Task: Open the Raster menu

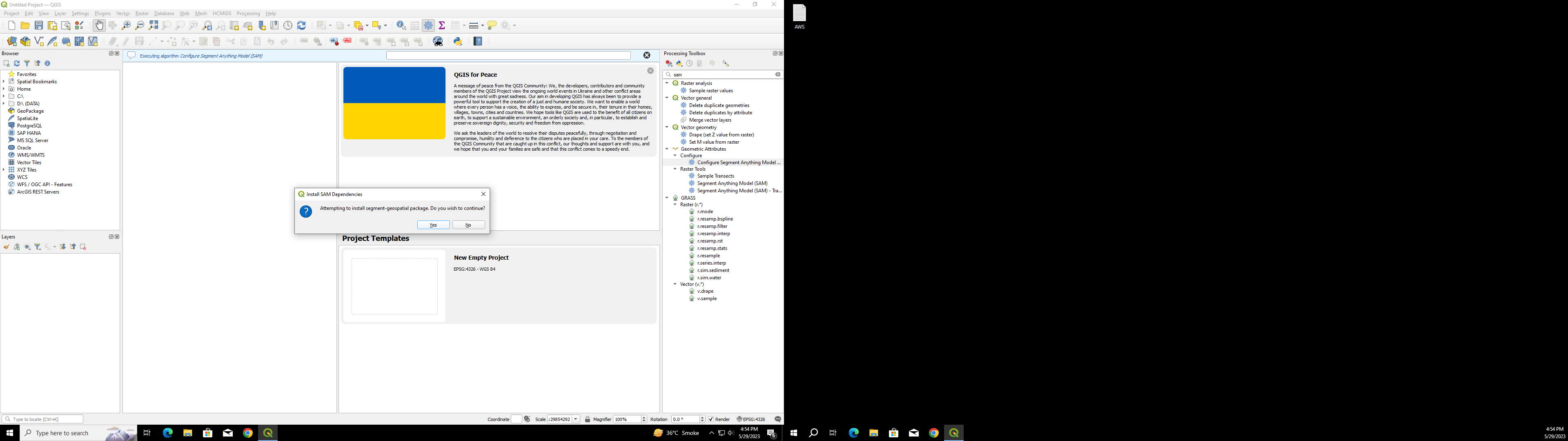Action: 142,13
